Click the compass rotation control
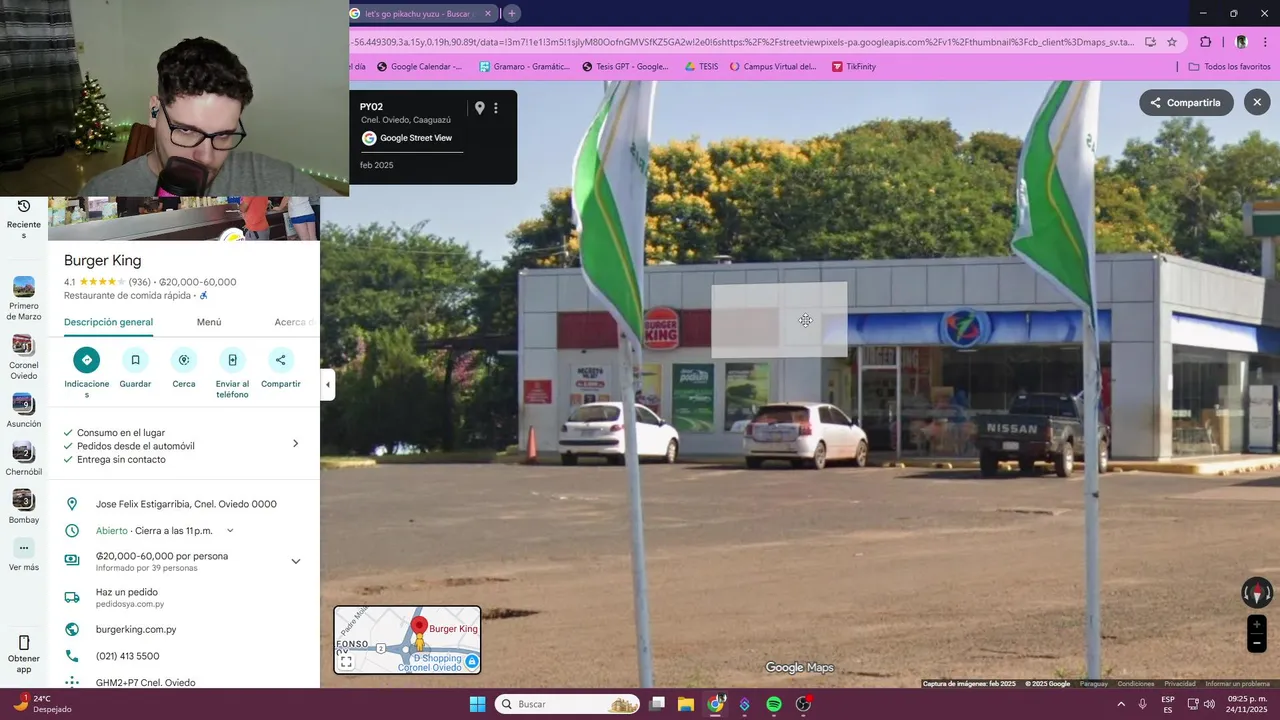This screenshot has width=1280, height=720. coord(1257,592)
